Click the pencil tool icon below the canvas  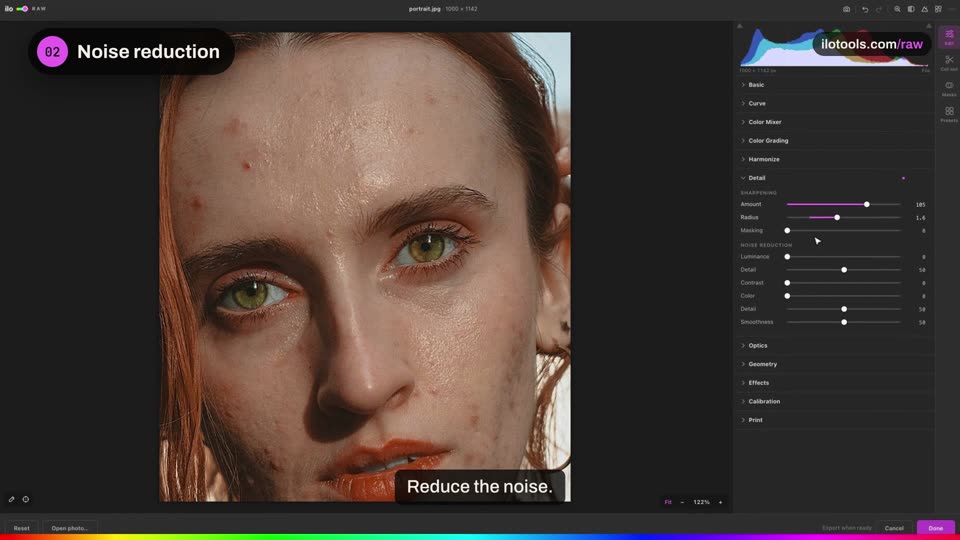12,500
